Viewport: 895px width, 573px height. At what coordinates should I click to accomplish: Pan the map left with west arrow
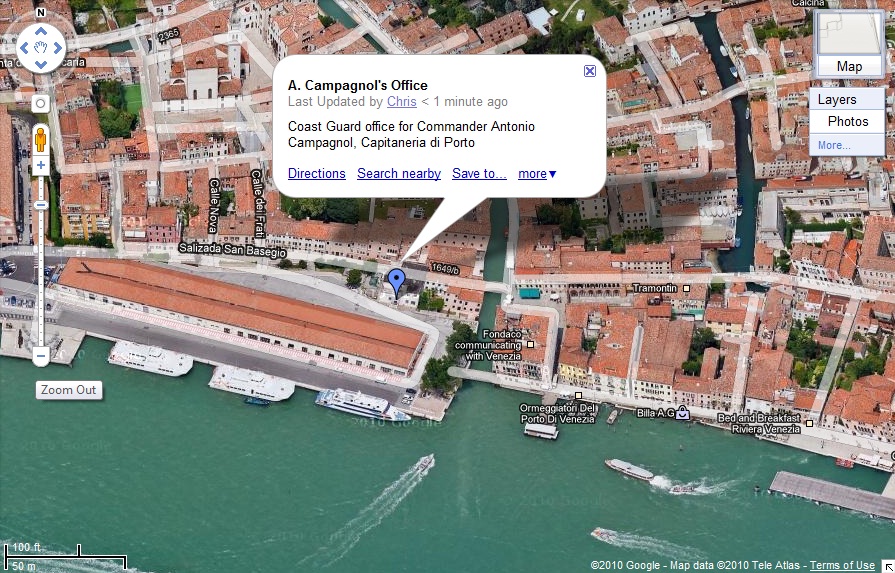[x=24, y=48]
